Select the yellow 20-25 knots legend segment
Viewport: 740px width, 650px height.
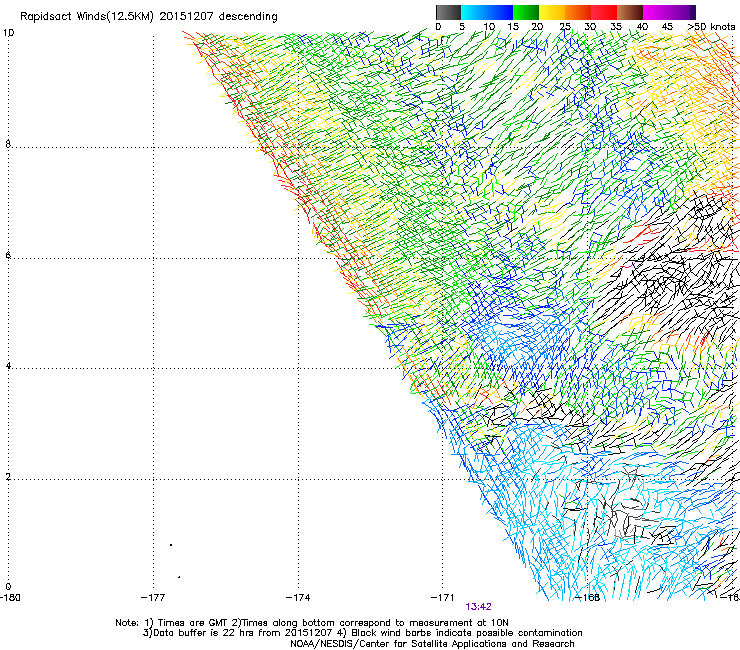point(552,12)
